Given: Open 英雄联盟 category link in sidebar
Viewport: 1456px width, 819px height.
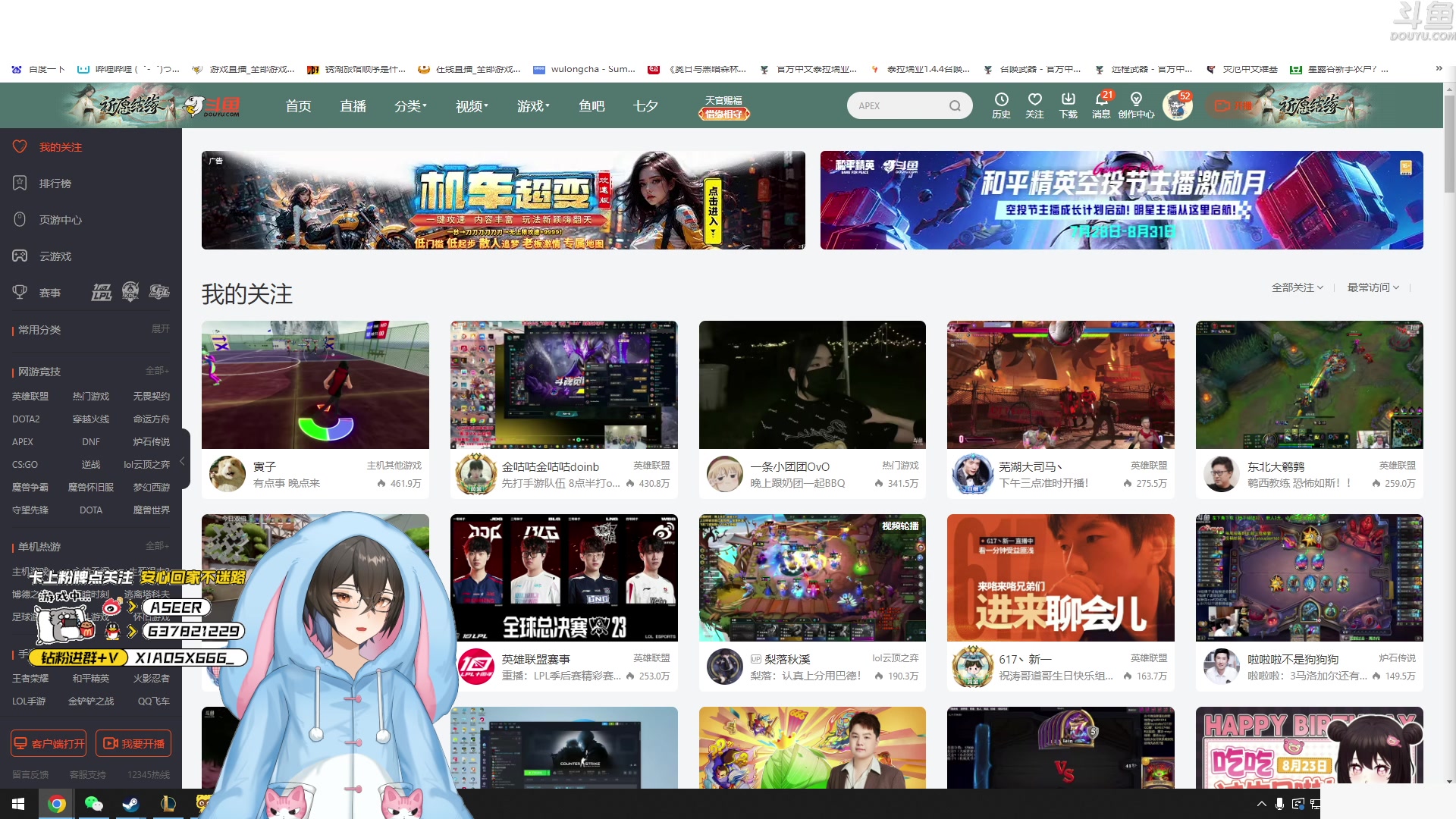Looking at the screenshot, I should click(x=30, y=396).
